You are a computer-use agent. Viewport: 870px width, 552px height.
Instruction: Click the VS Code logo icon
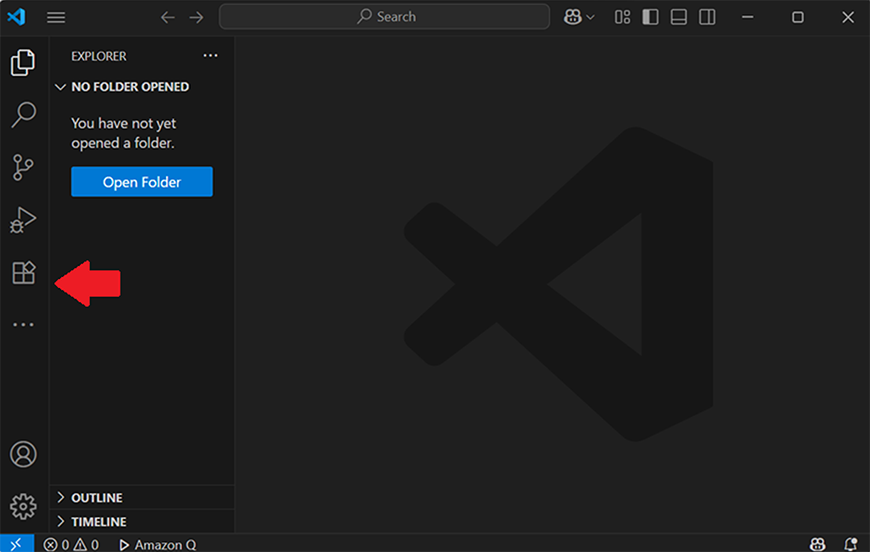pyautogui.click(x=16, y=17)
